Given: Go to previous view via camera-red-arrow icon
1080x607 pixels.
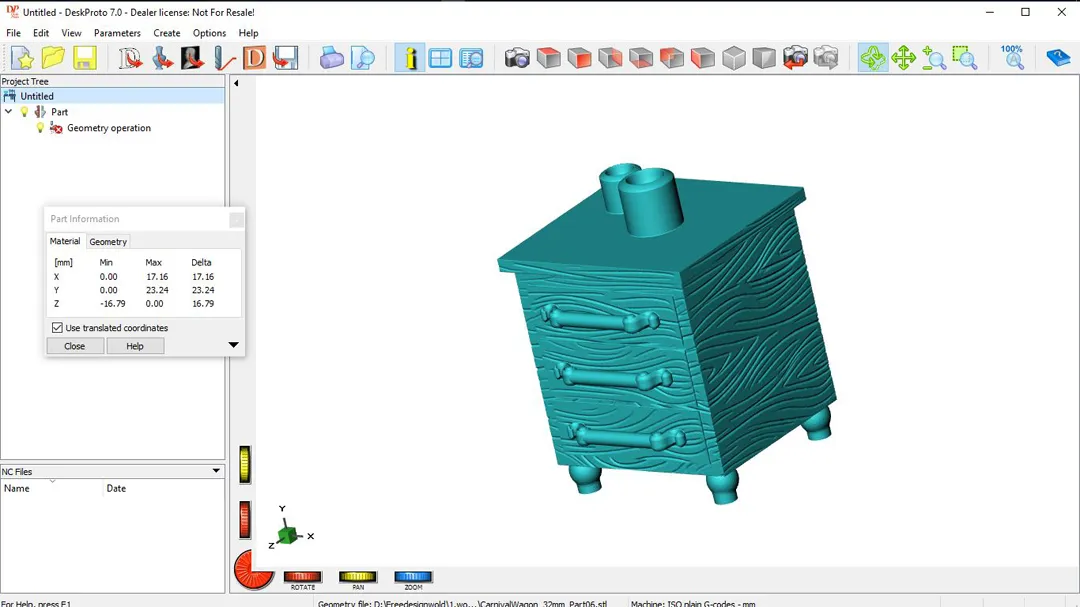Looking at the screenshot, I should tap(795, 58).
